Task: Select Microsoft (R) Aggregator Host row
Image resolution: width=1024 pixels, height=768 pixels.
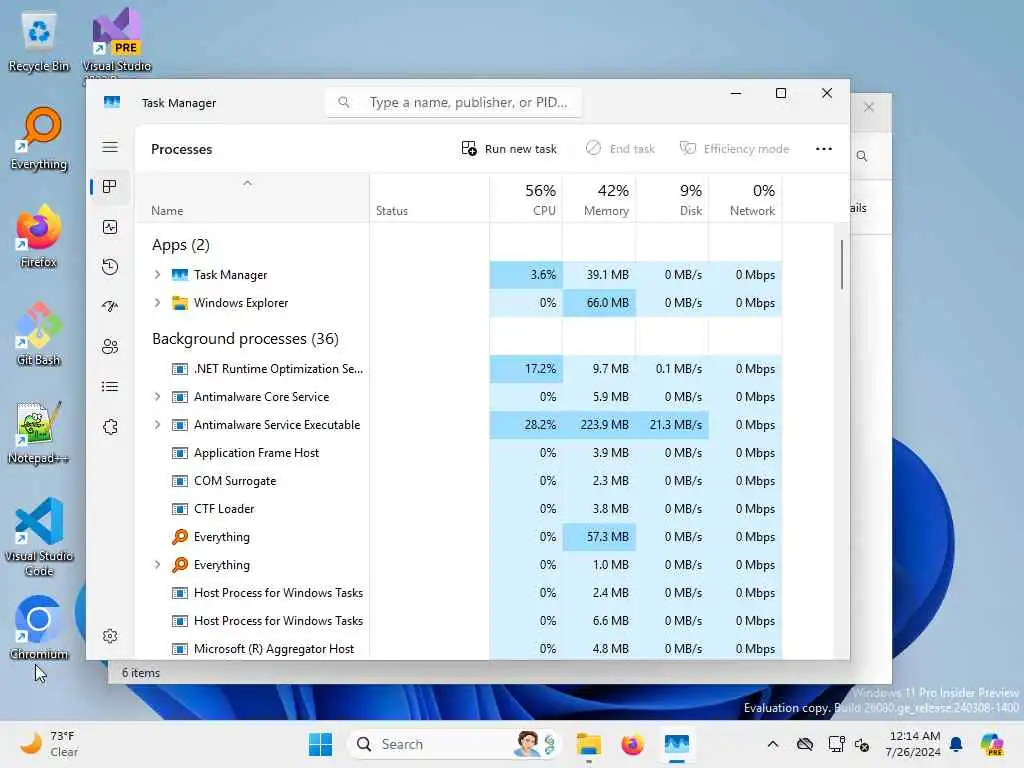Action: (459, 649)
